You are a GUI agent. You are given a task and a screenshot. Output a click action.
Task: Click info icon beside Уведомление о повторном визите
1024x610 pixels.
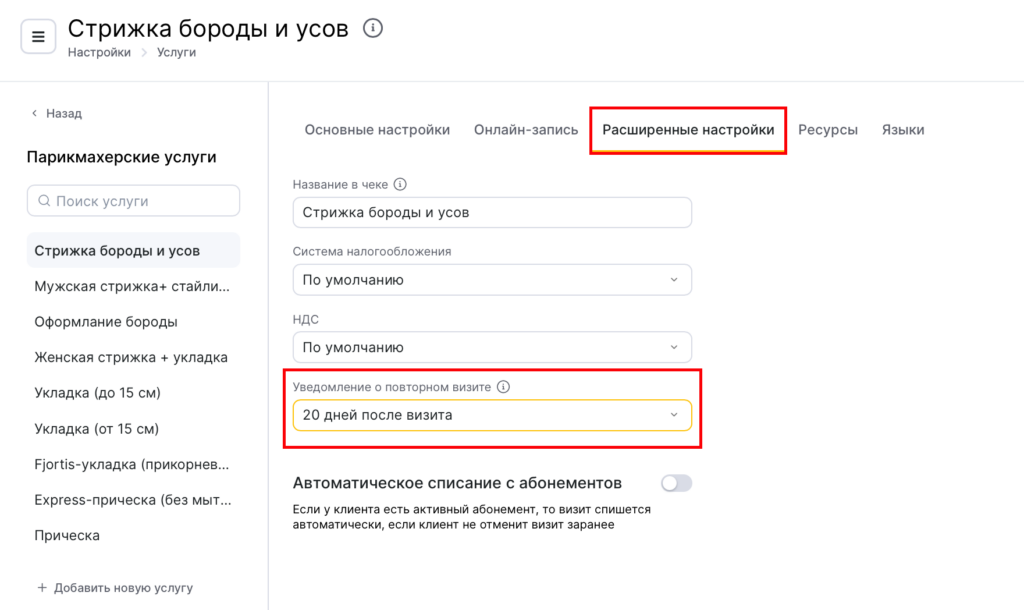point(504,386)
